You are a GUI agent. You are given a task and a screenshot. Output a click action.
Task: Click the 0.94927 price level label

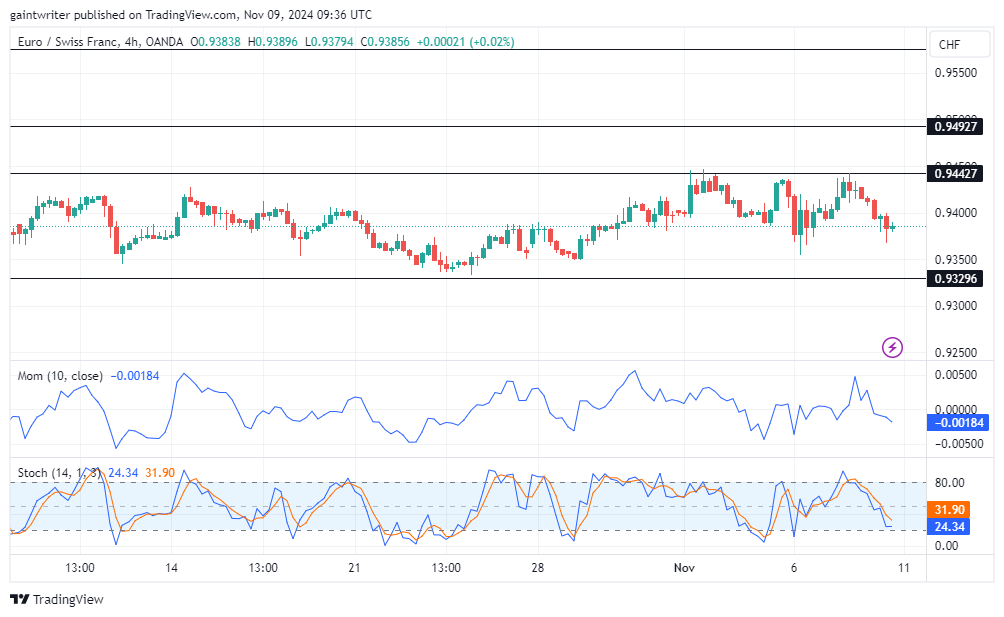pos(955,127)
